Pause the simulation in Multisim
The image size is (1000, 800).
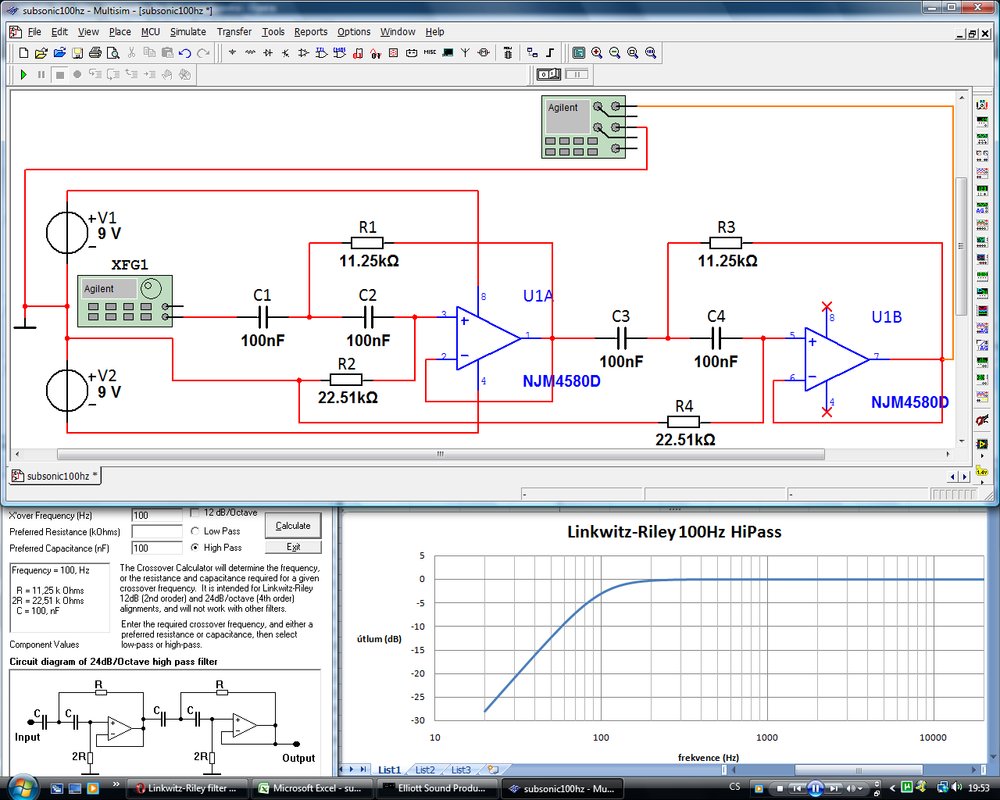pos(41,75)
